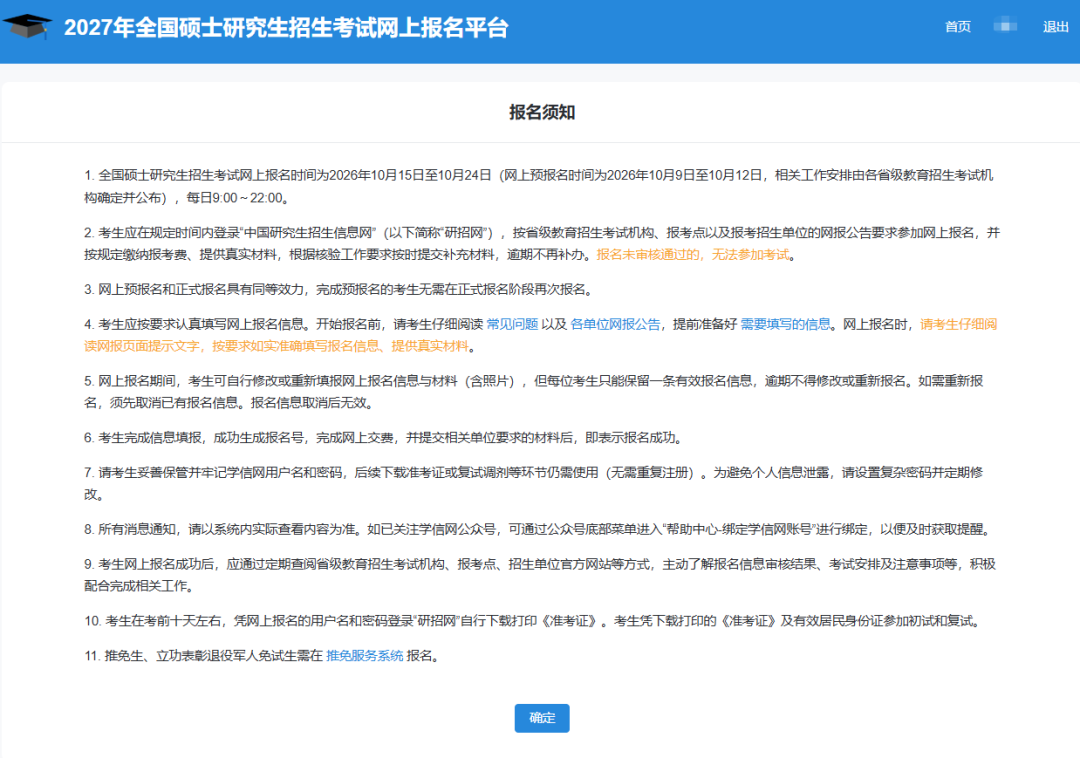Open the 需要填写的信息 link
The height and width of the screenshot is (758, 1080).
[x=785, y=324]
